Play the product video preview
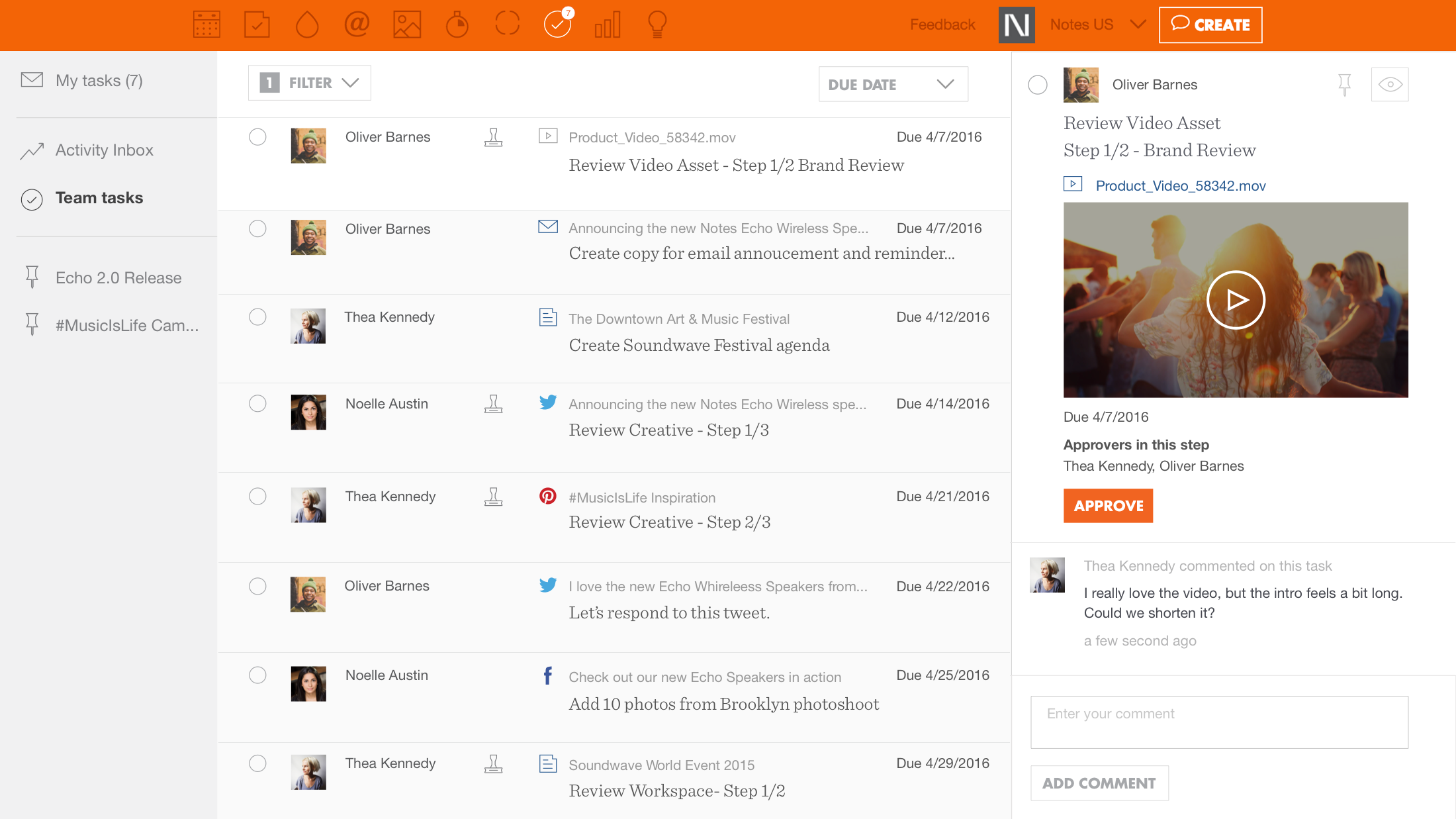This screenshot has width=1456, height=819. pos(1236,300)
